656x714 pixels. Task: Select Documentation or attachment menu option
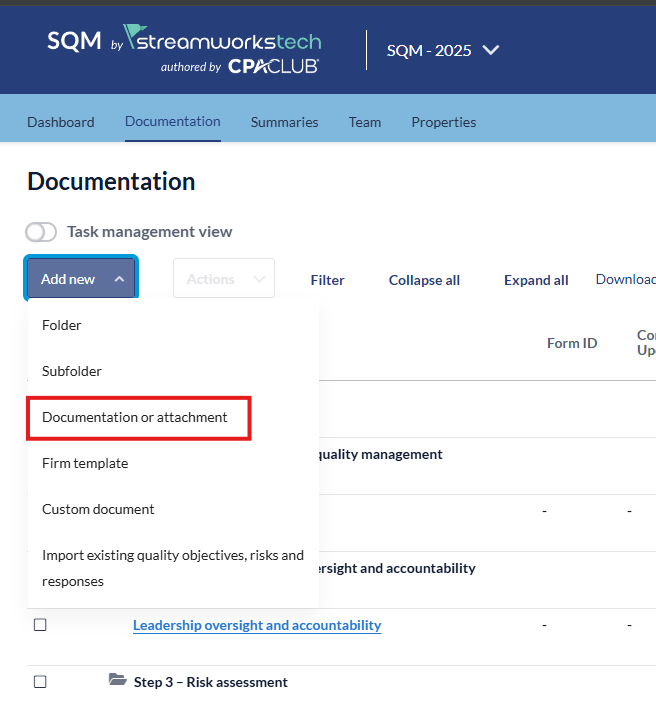pos(135,417)
